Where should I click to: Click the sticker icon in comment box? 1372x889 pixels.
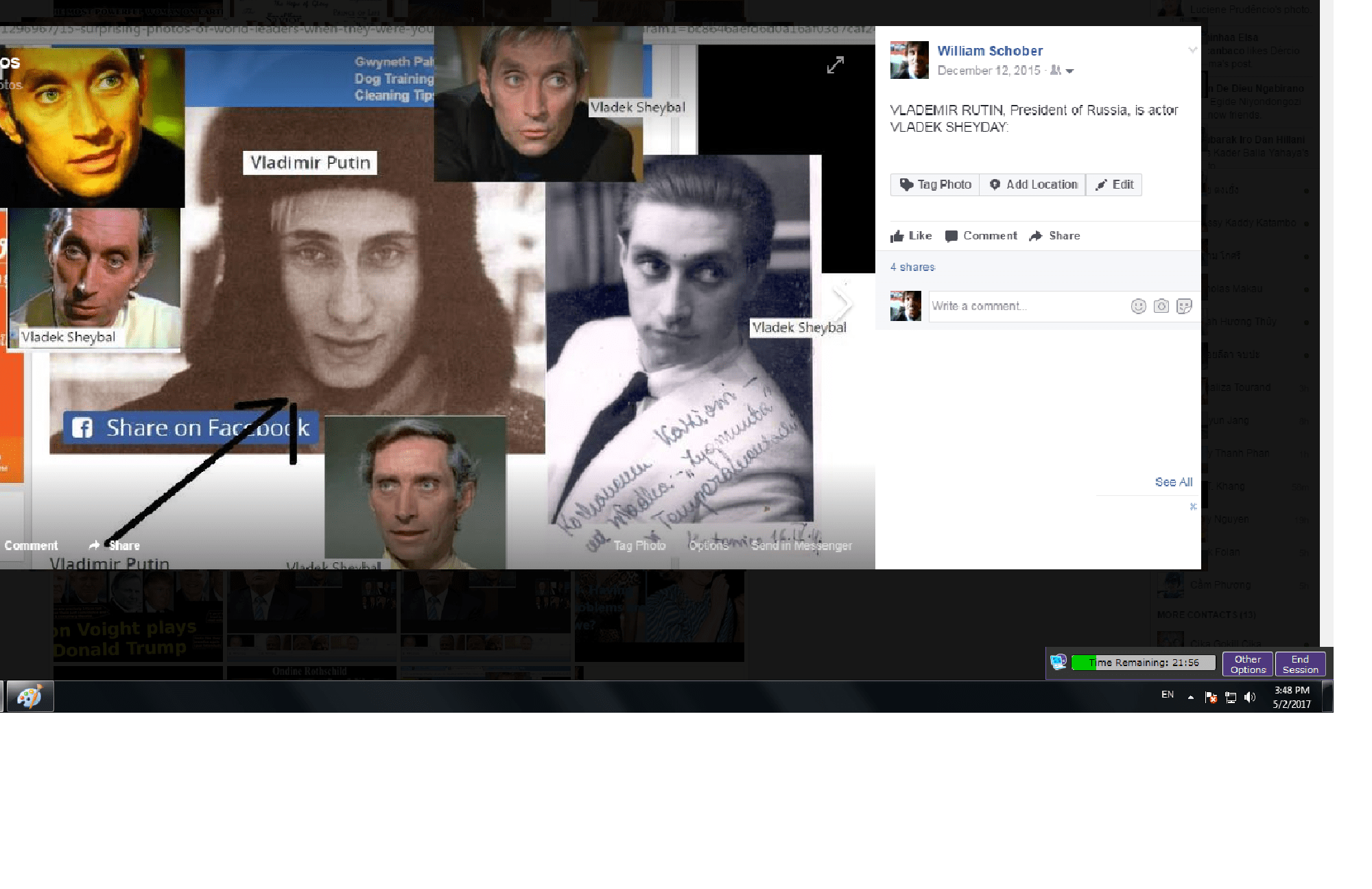(1184, 307)
